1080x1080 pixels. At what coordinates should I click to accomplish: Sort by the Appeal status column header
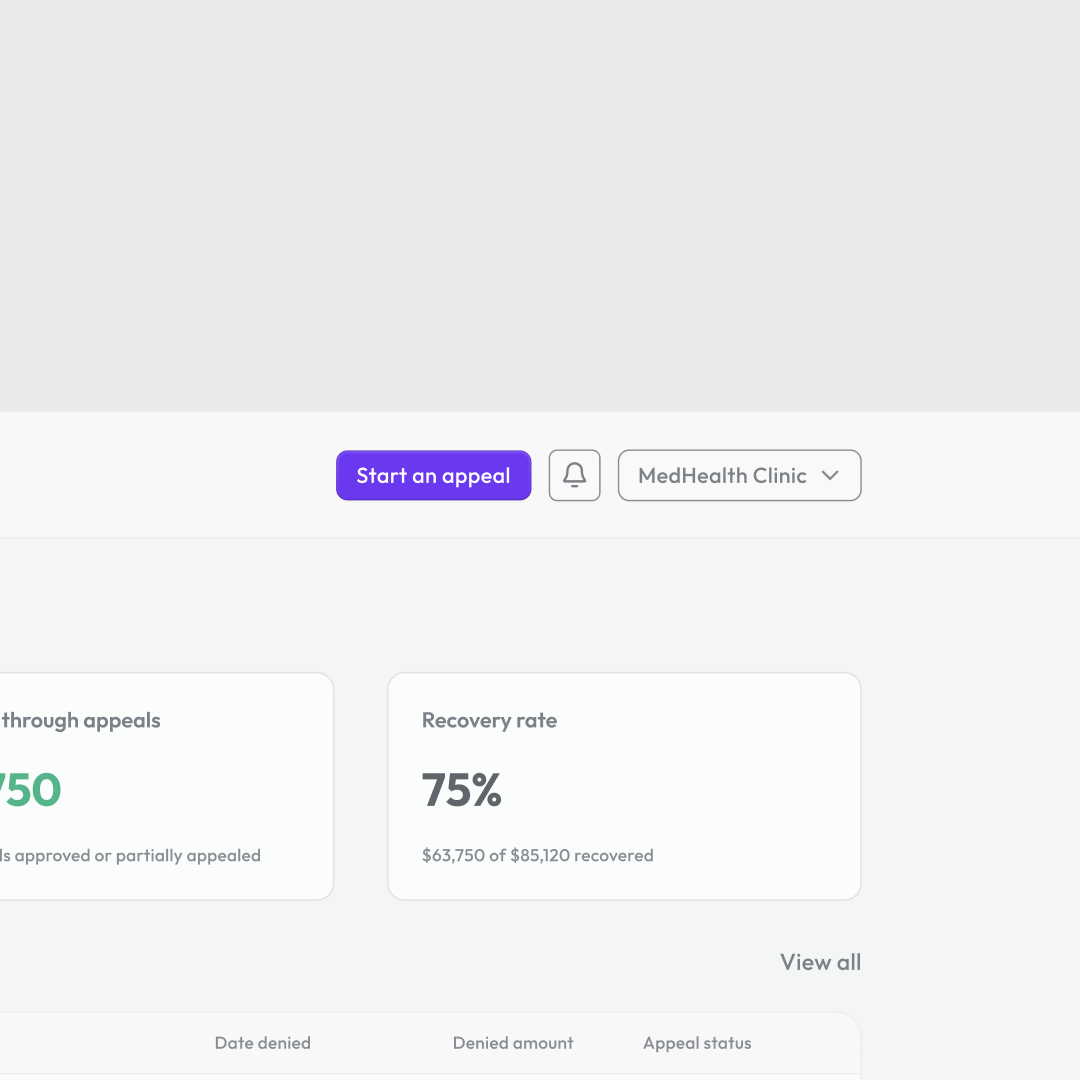(x=697, y=1043)
